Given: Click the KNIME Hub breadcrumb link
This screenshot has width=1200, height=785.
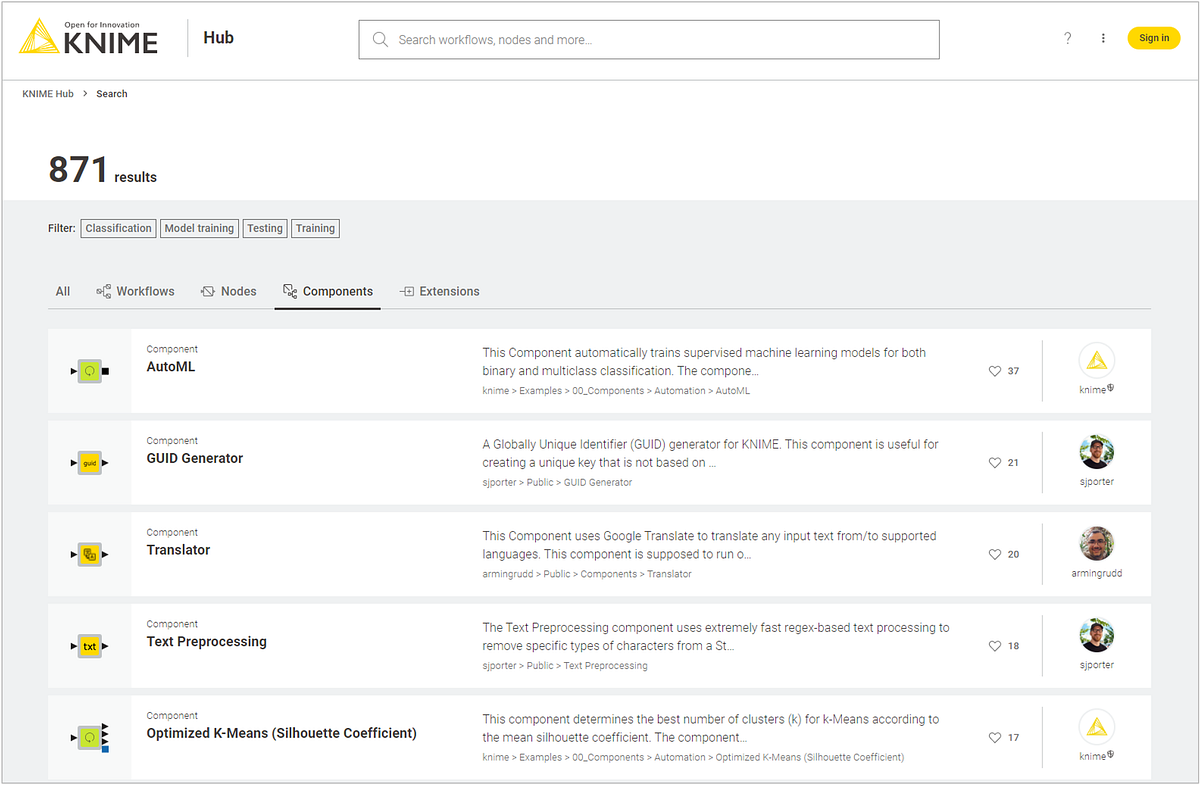Looking at the screenshot, I should coord(48,93).
